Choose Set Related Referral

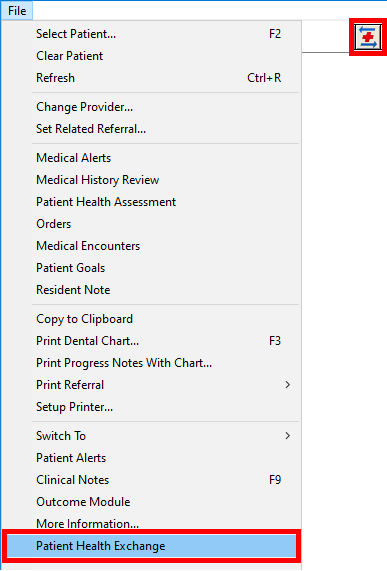(x=151, y=129)
